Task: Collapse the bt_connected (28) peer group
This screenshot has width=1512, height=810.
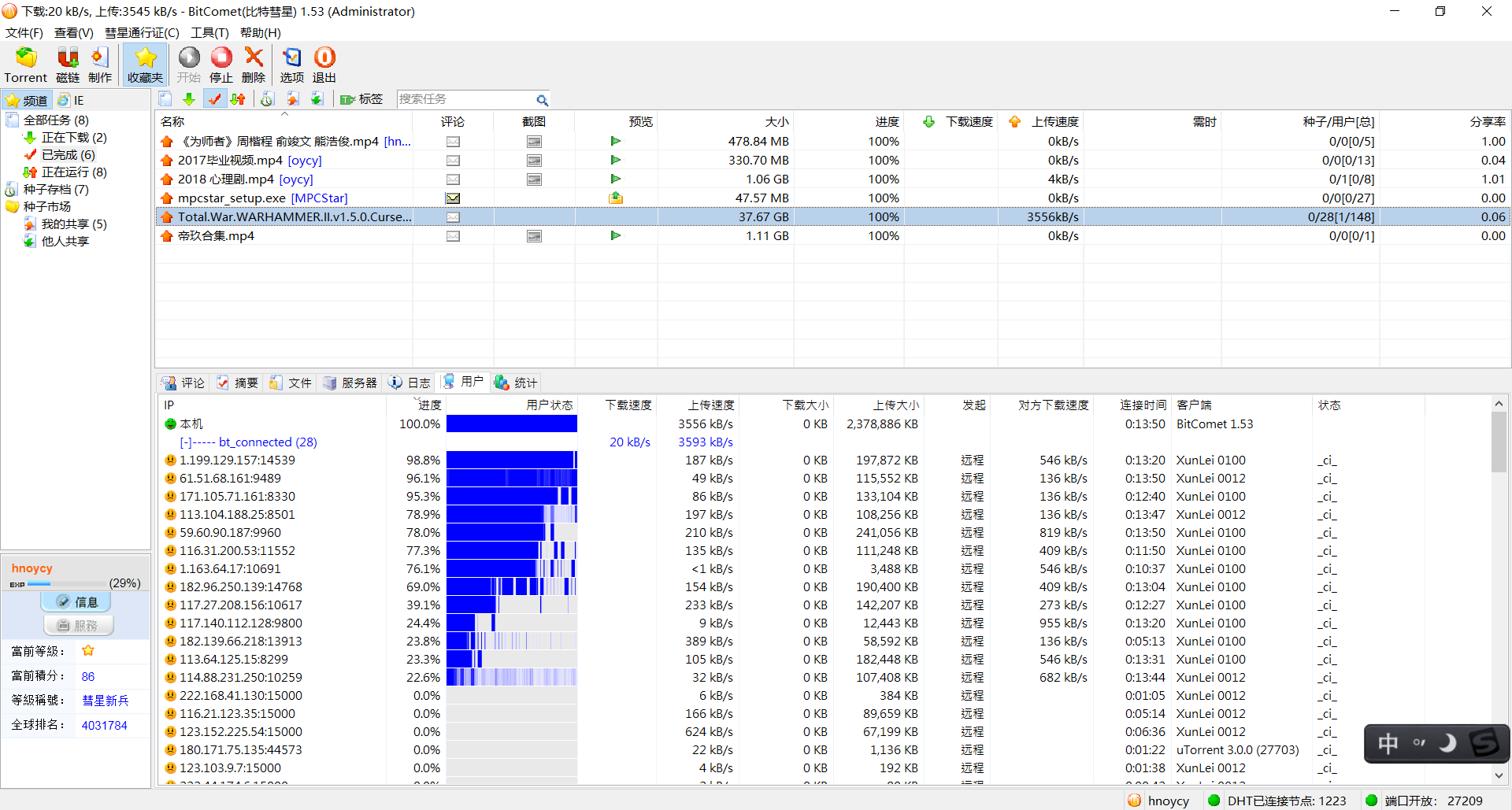Action: click(x=184, y=442)
